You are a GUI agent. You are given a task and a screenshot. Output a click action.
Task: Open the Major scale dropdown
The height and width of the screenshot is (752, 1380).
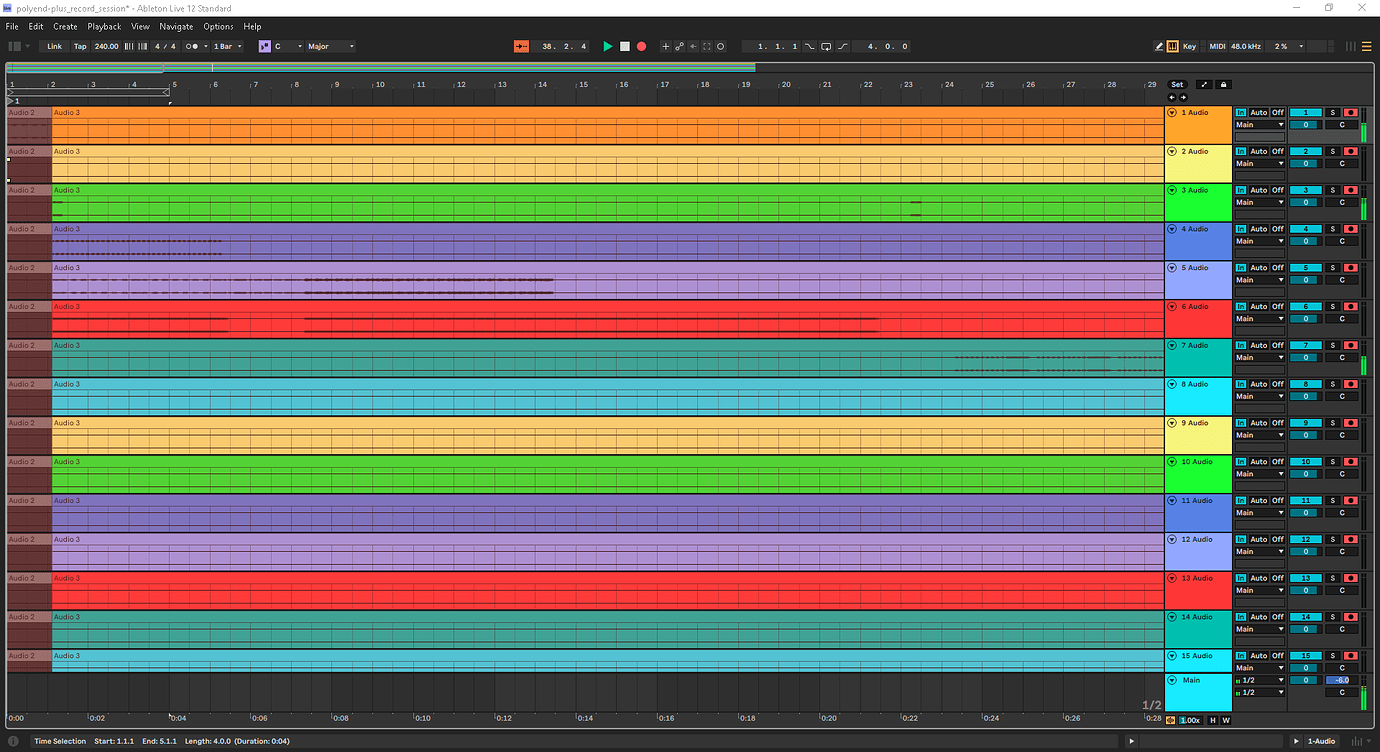[330, 46]
